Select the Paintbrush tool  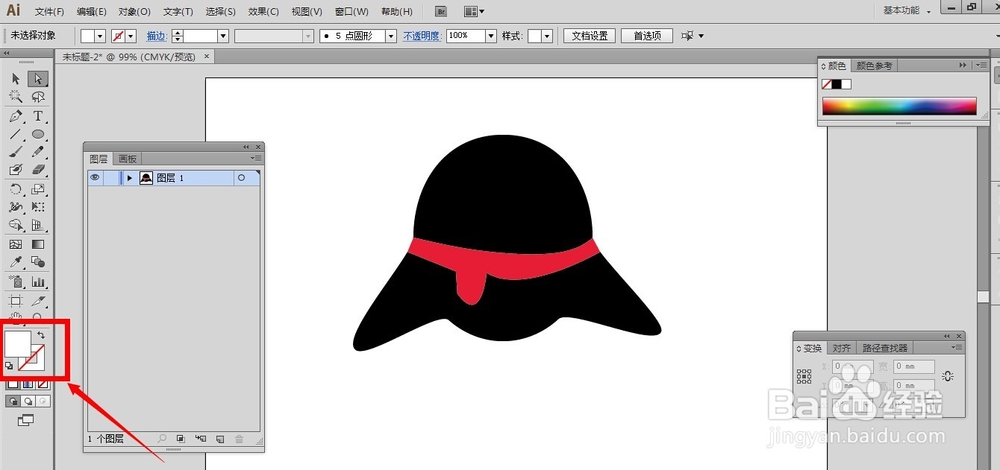tap(16, 152)
